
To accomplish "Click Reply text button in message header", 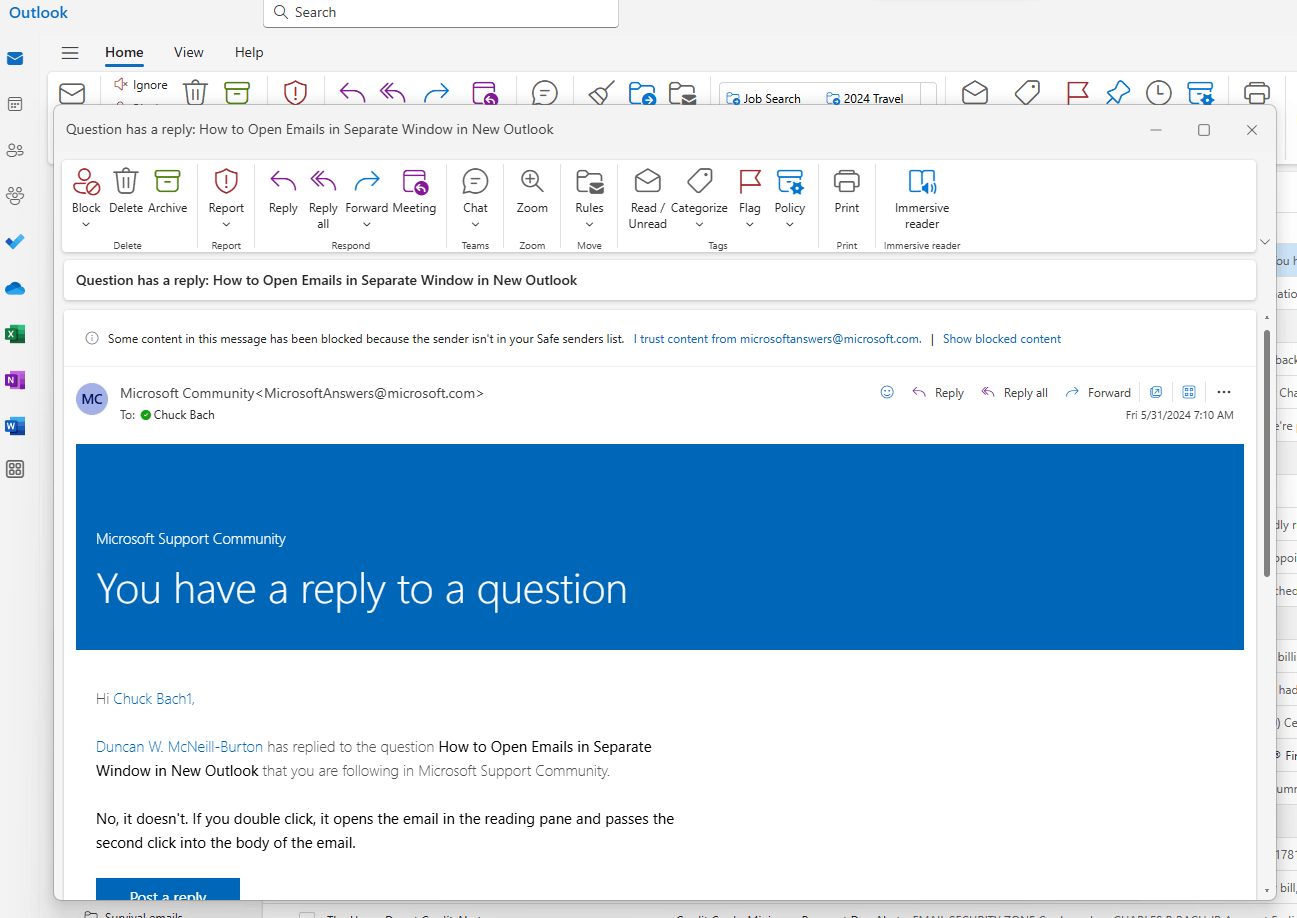I will pyautogui.click(x=938, y=393).
